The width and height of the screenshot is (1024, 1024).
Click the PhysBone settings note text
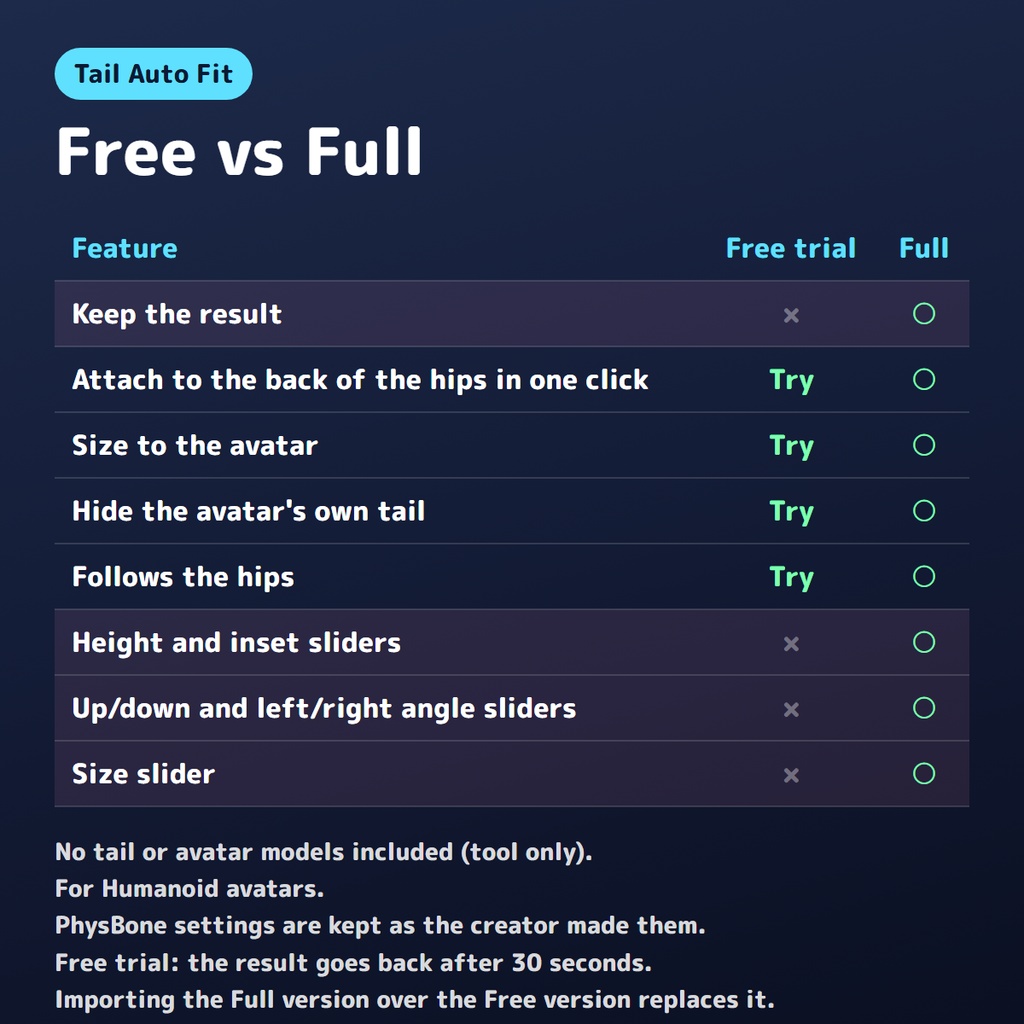coord(380,925)
